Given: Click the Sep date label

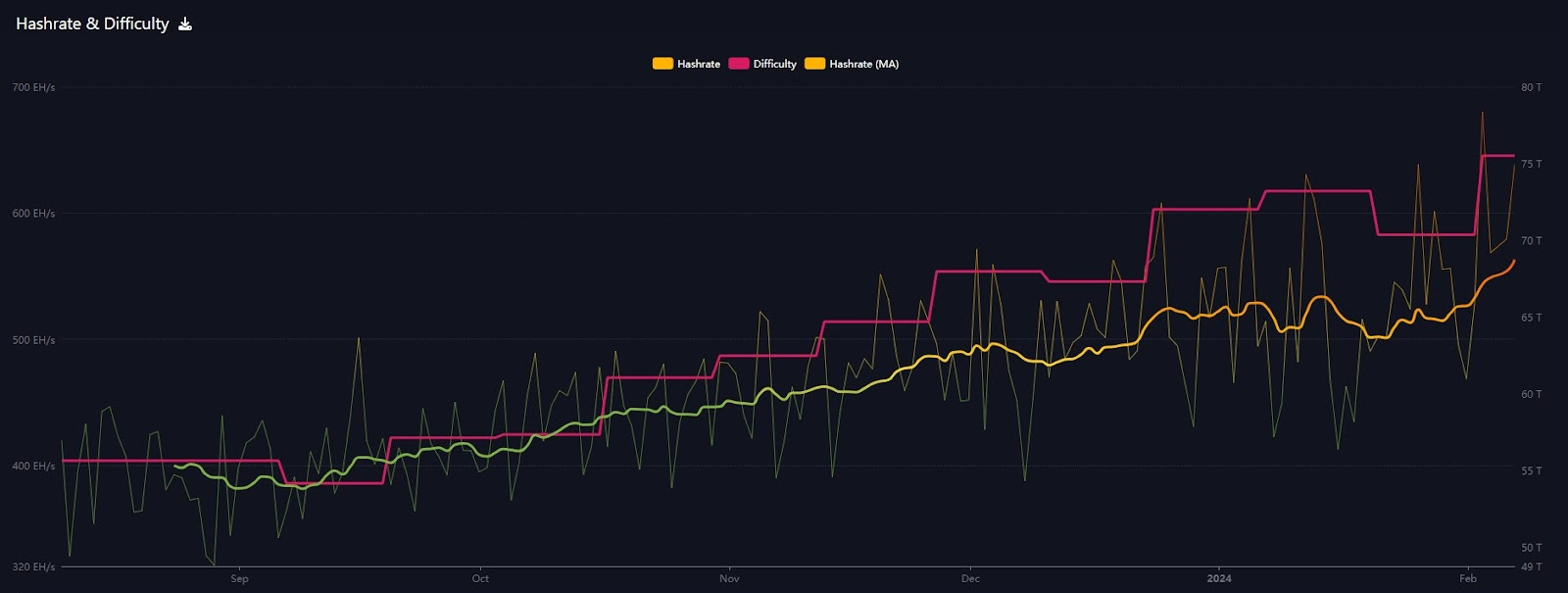Looking at the screenshot, I should (x=239, y=578).
